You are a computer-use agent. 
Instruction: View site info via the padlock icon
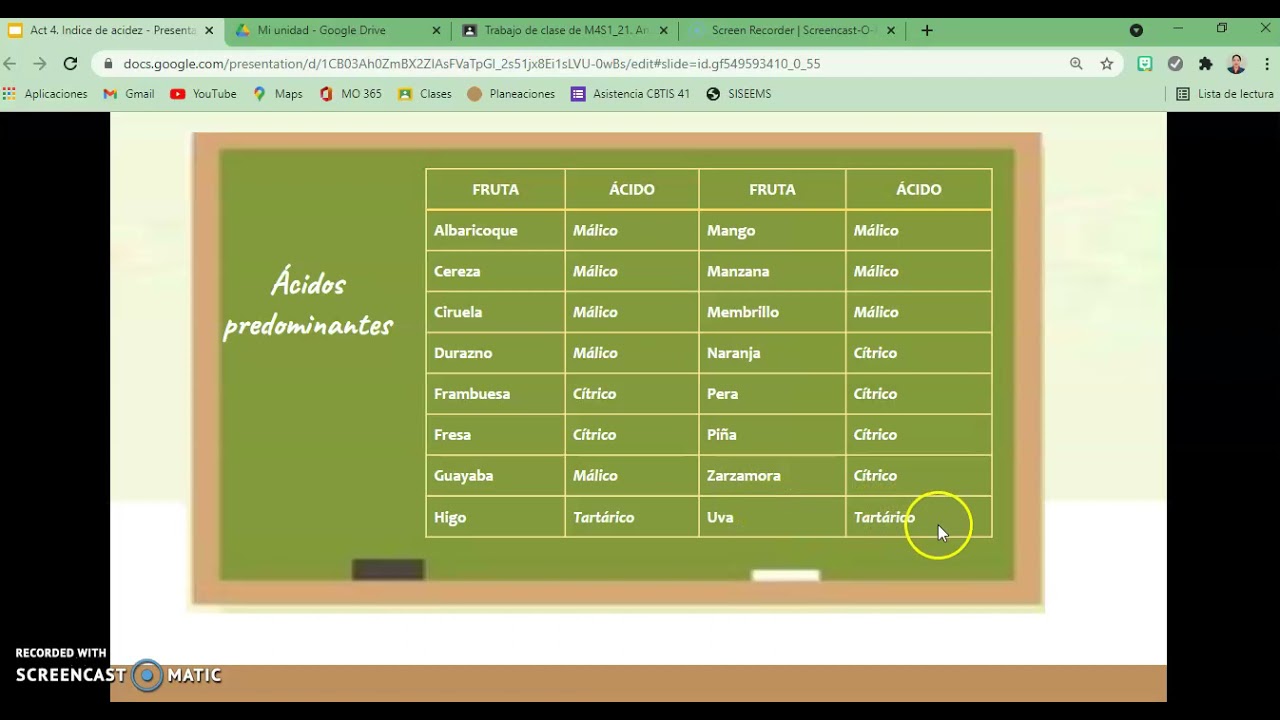(108, 63)
